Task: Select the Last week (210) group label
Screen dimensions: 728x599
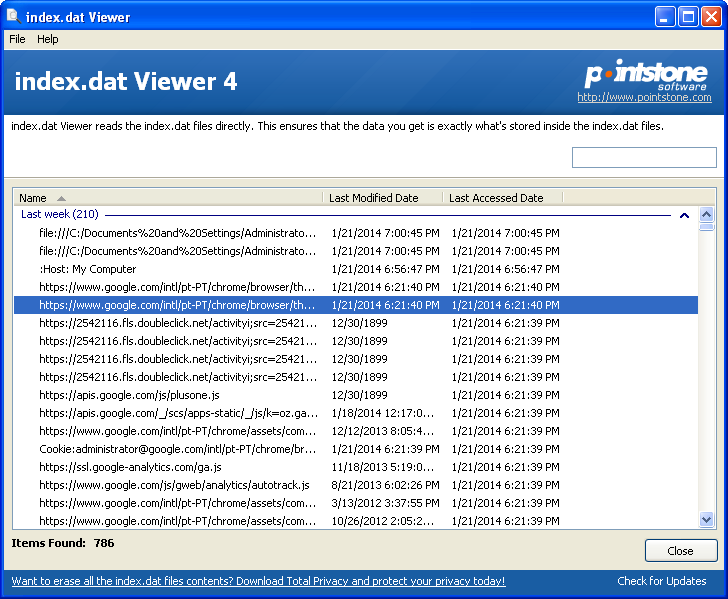Action: point(60,214)
